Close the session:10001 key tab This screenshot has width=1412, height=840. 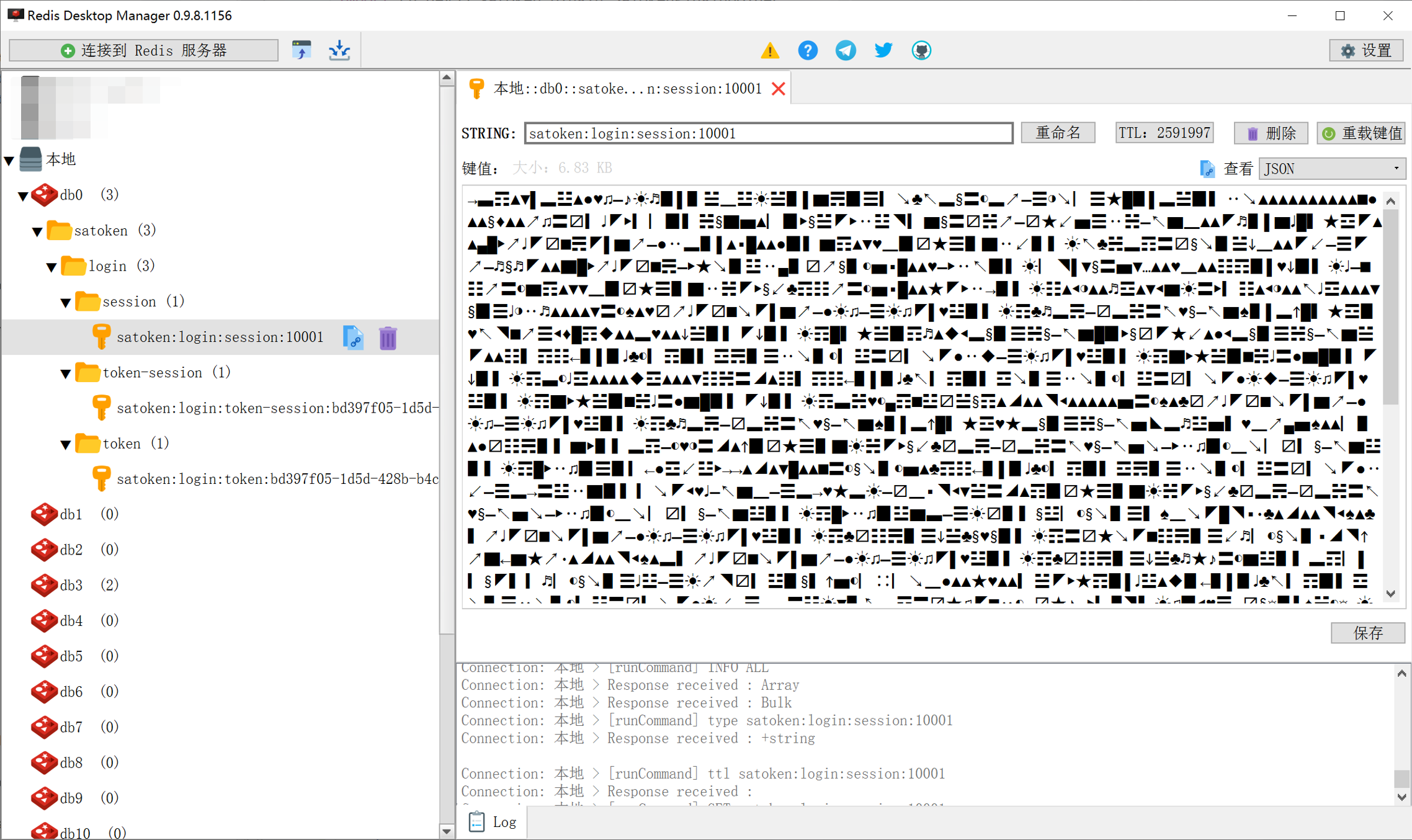pyautogui.click(x=779, y=89)
